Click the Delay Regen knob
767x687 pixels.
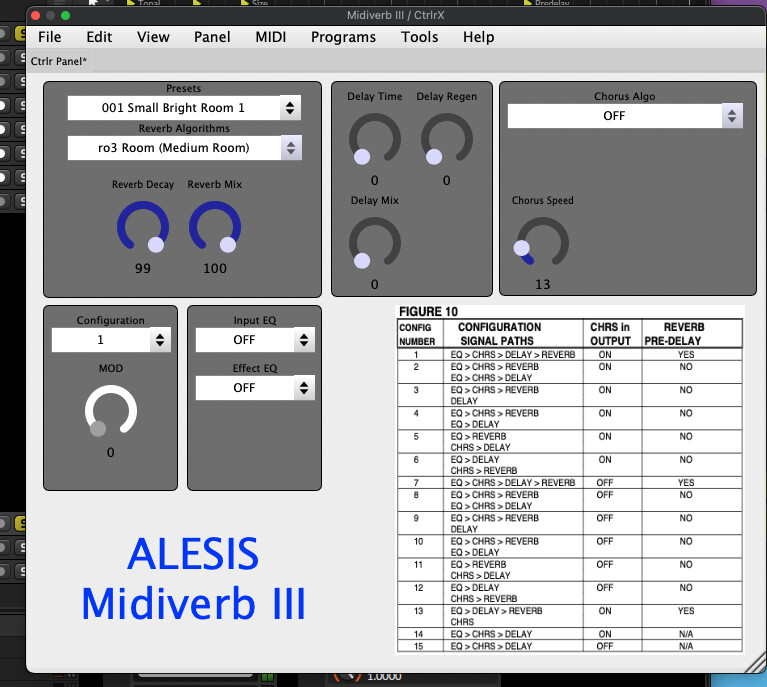click(x=447, y=139)
